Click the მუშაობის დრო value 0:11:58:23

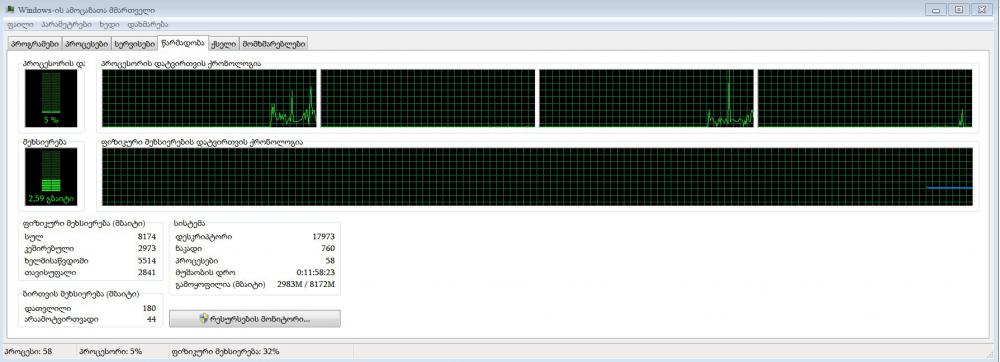click(x=316, y=272)
